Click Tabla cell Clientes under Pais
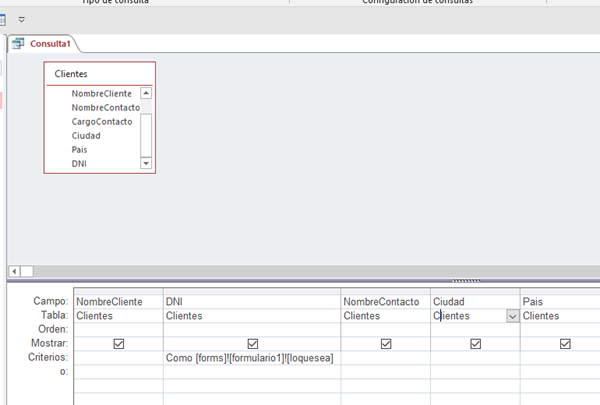Viewport: 600px width, 405px height. click(x=560, y=316)
